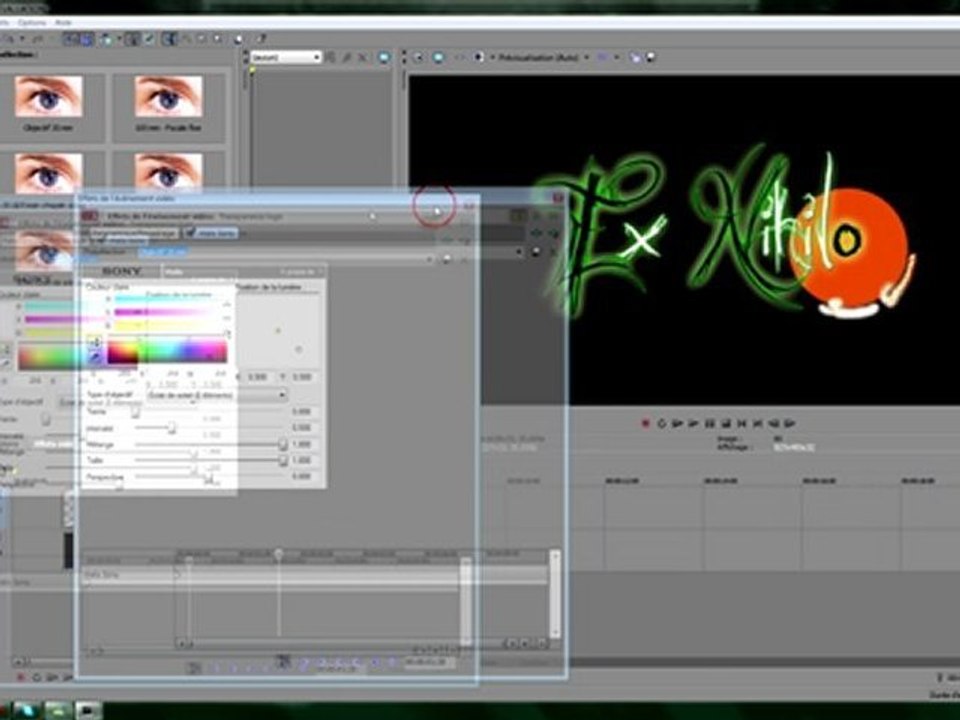Click the next frame button under the preview

click(x=789, y=423)
